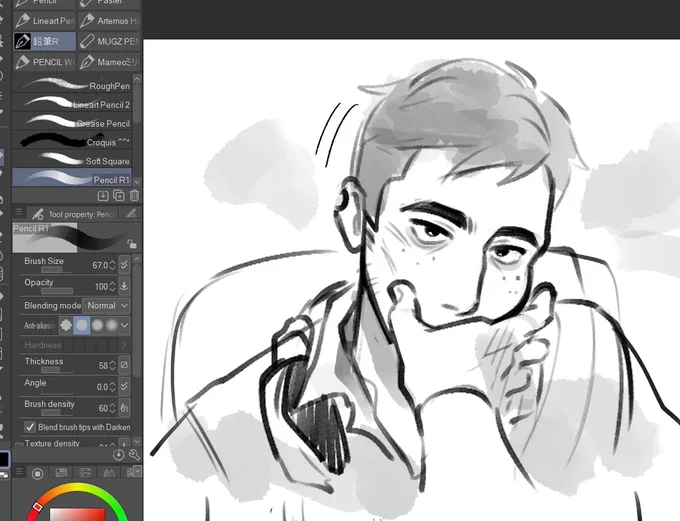Screen dimensions: 680x521
Task: Click the Brush density slider
Action: point(56,413)
